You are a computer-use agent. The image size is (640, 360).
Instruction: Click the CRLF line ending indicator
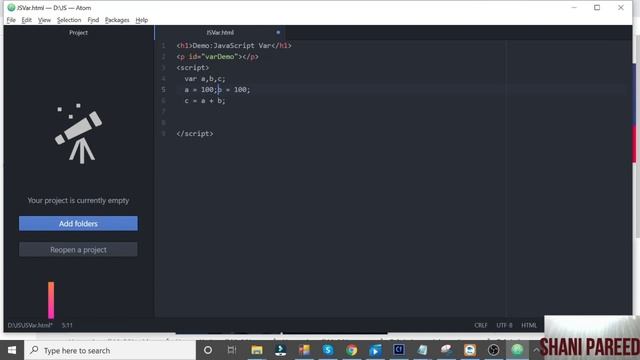tap(481, 325)
